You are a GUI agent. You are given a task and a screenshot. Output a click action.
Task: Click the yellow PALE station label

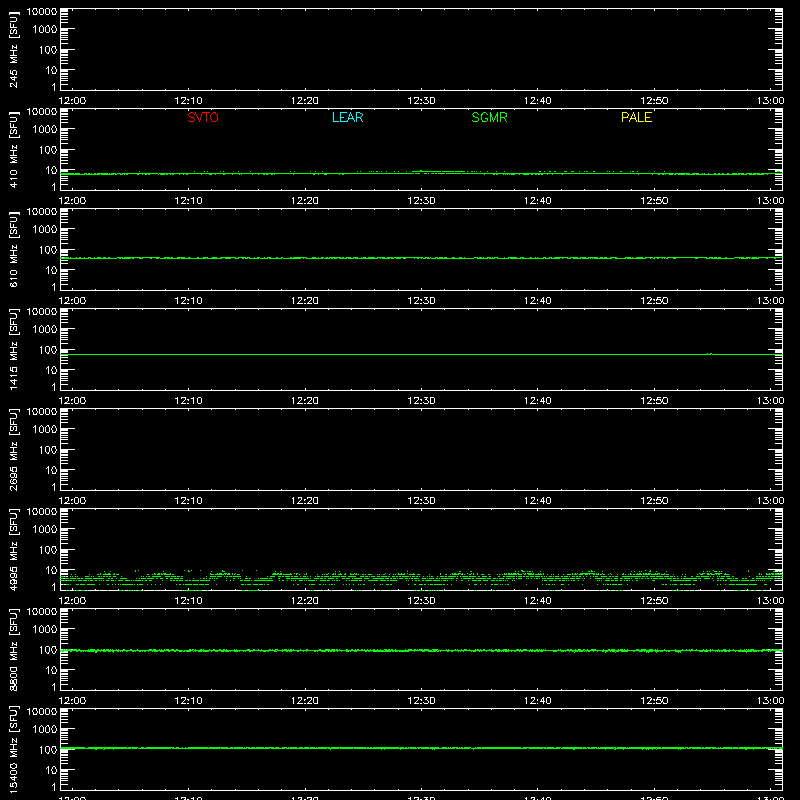click(x=636, y=117)
